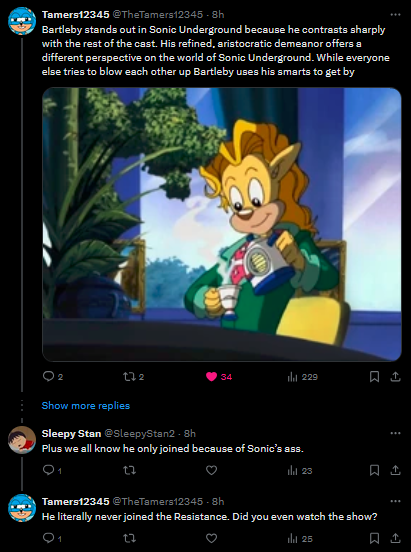
Task: Show more replies in thread
Action: (x=86, y=406)
